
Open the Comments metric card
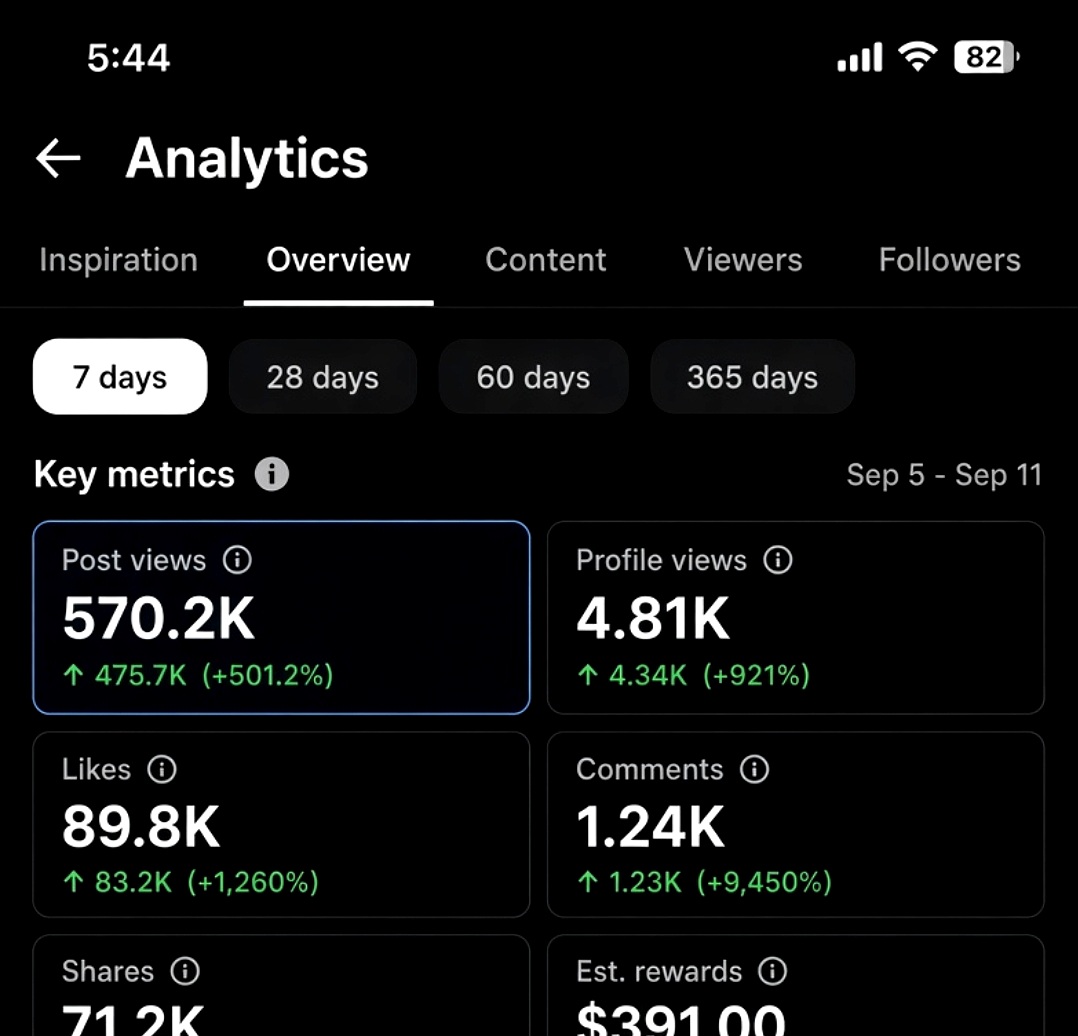tap(795, 824)
